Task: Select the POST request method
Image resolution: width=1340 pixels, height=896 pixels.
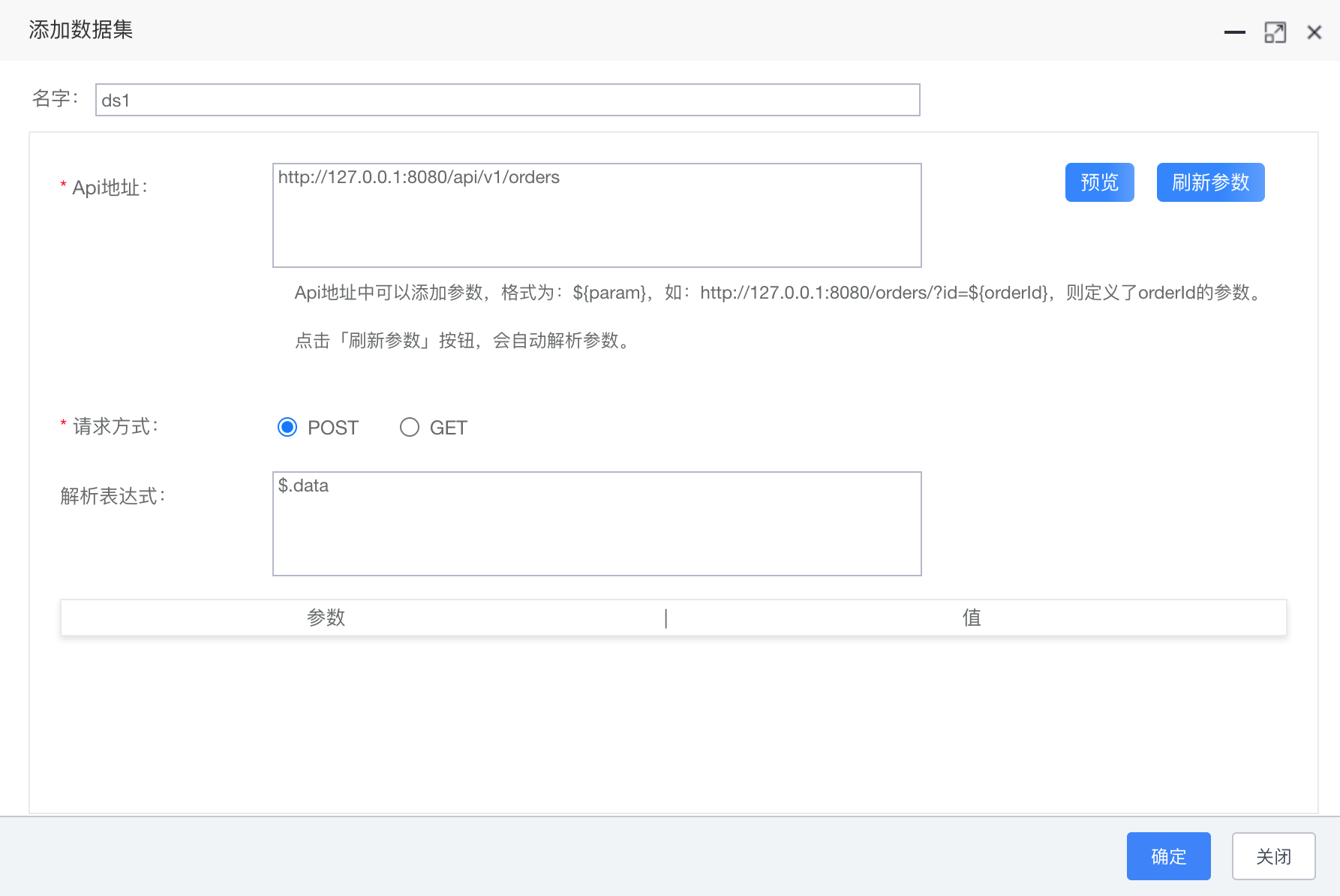Action: 287,427
